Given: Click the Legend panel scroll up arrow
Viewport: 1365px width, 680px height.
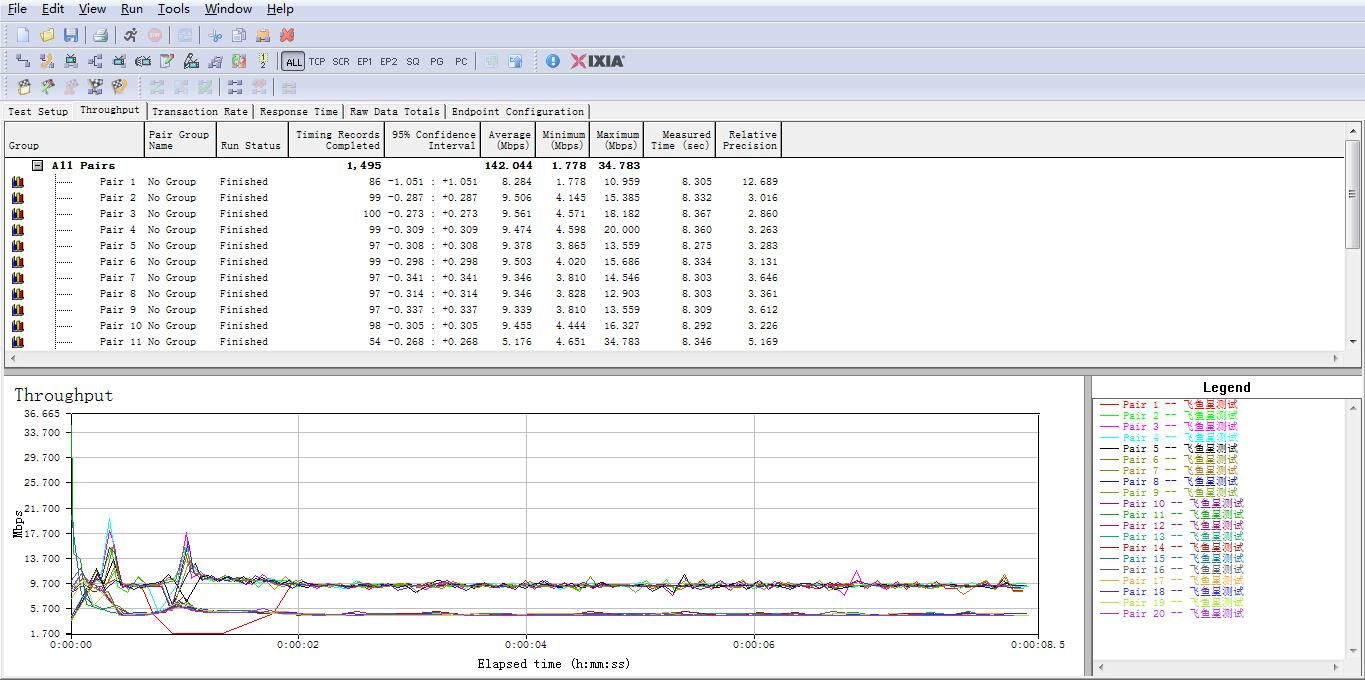Looking at the screenshot, I should tap(1353, 407).
